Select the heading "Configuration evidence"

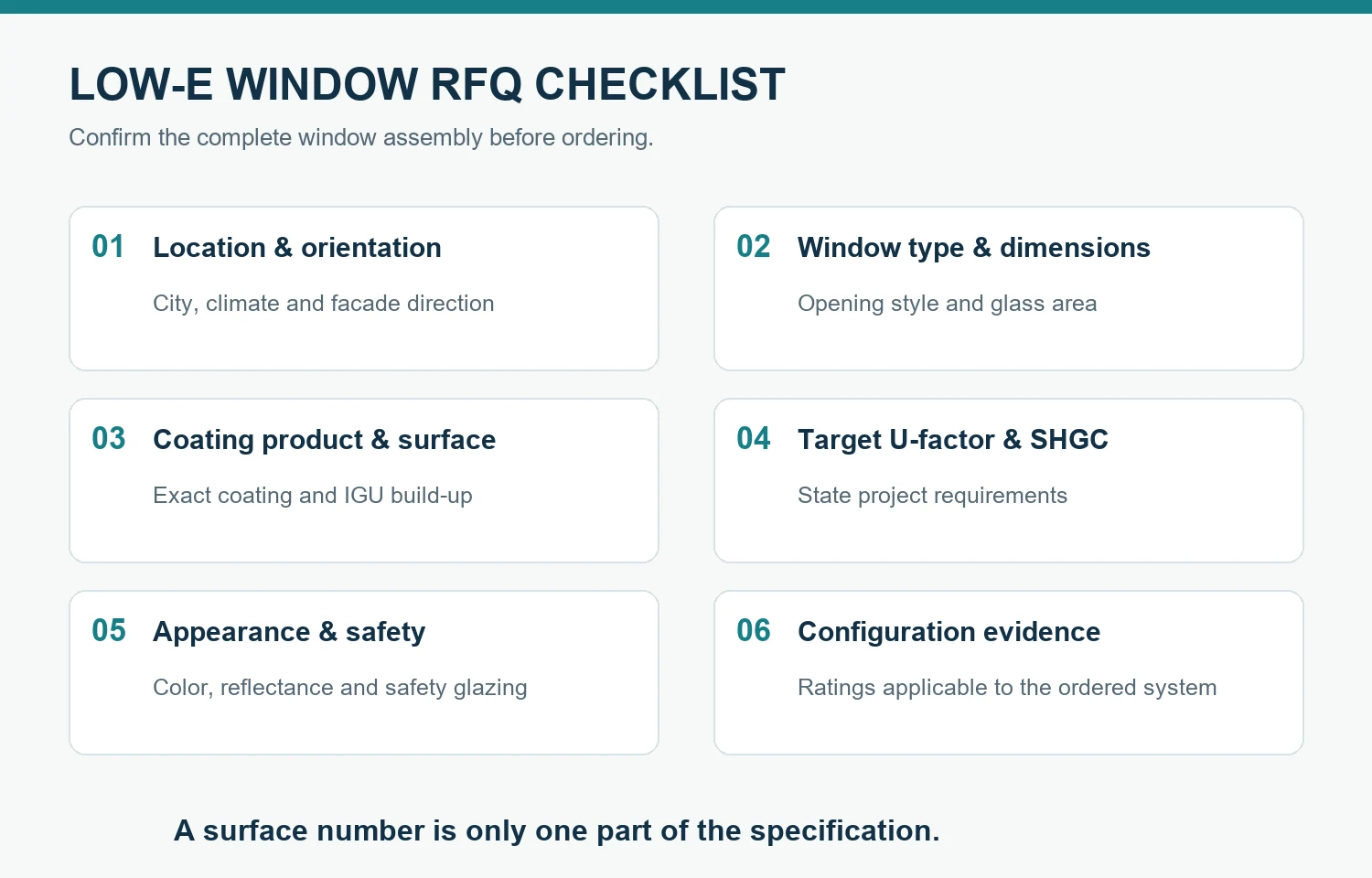click(x=949, y=632)
